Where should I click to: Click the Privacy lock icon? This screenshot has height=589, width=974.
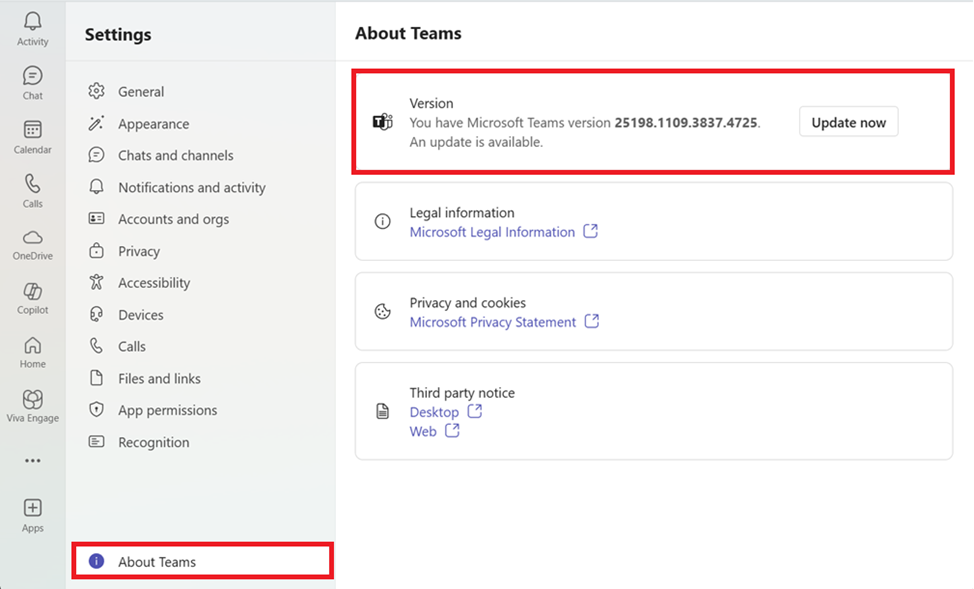pyautogui.click(x=96, y=250)
